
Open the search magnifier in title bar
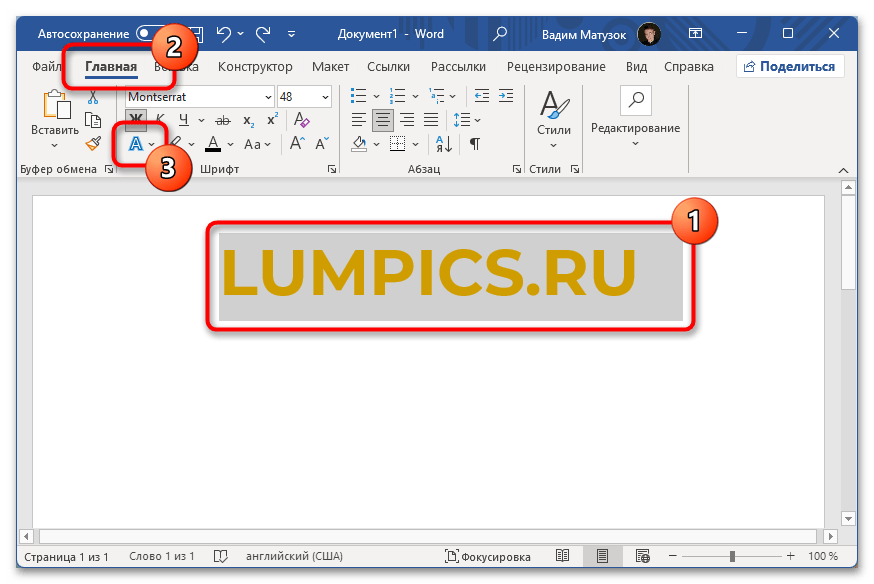pyautogui.click(x=500, y=33)
